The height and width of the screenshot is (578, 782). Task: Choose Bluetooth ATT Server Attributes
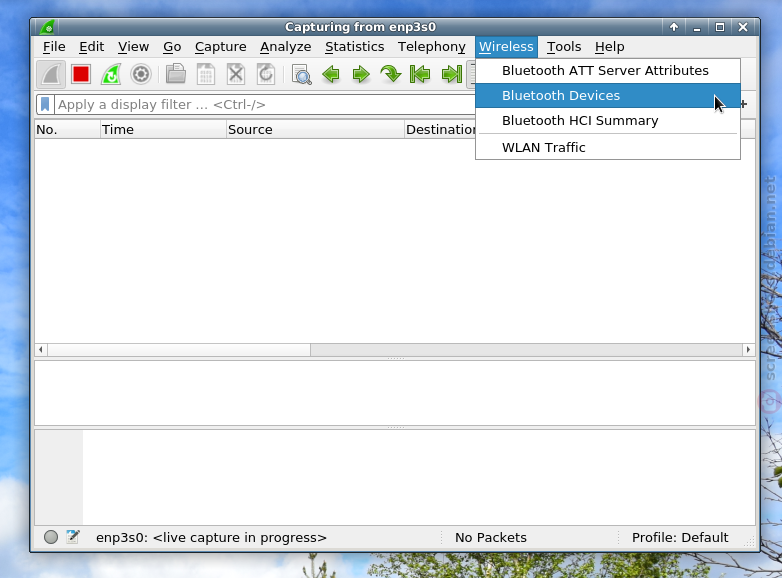(x=607, y=71)
